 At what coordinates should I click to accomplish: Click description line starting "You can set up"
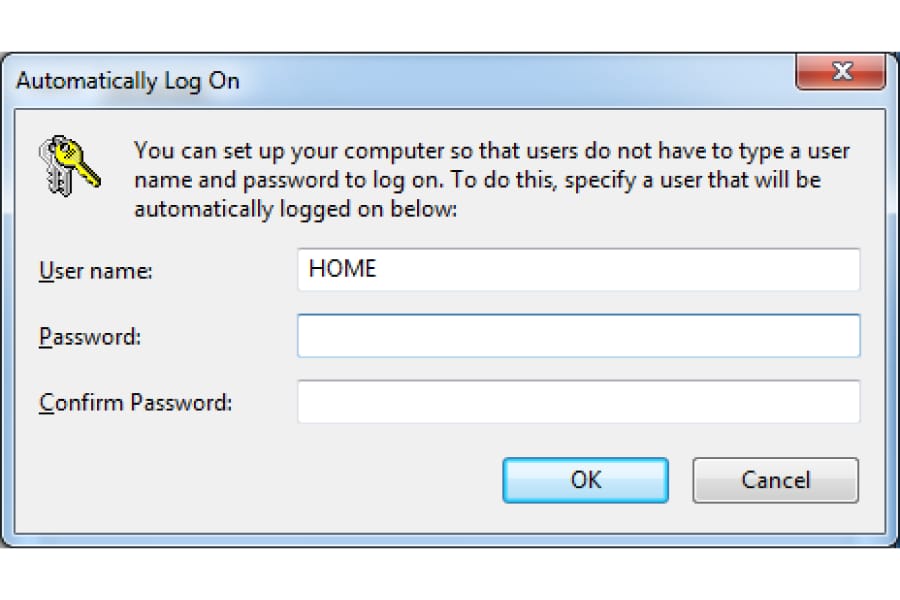tap(492, 151)
